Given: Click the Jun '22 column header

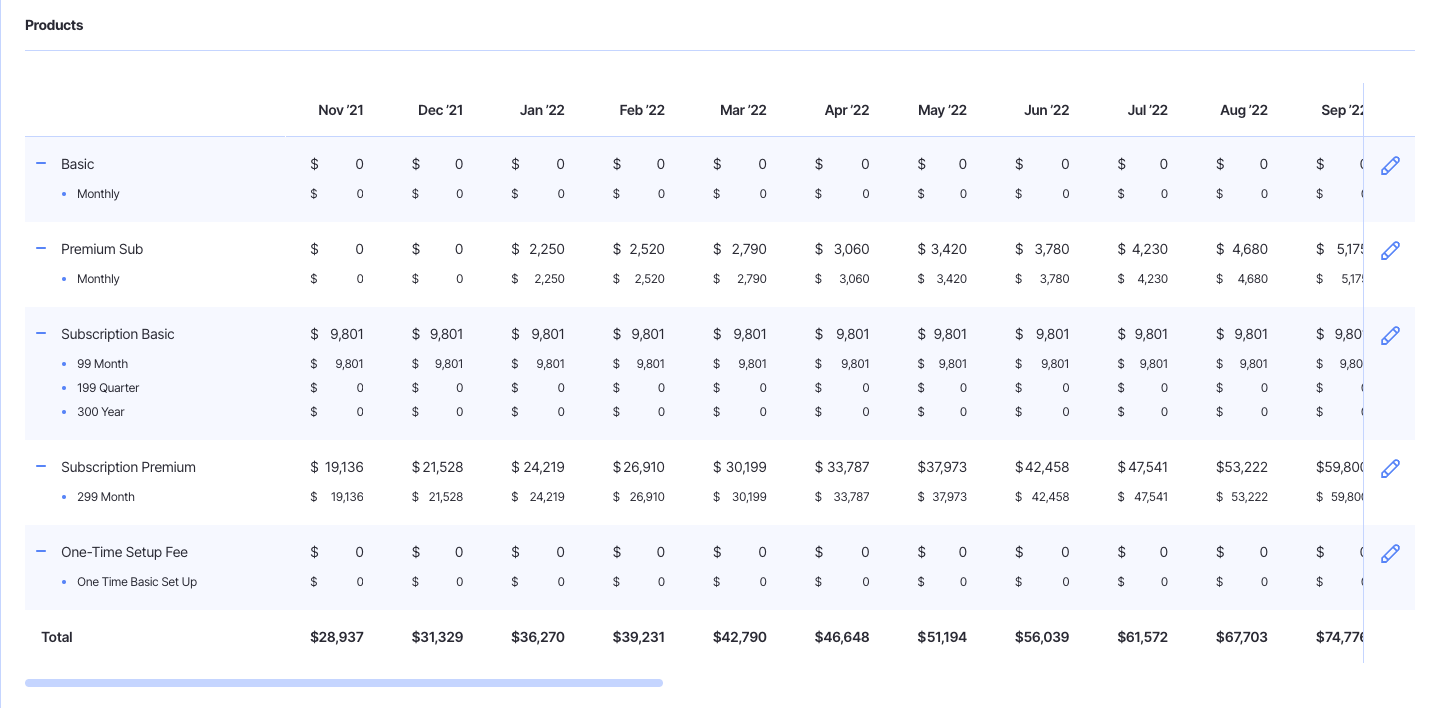Looking at the screenshot, I should (x=1046, y=111).
